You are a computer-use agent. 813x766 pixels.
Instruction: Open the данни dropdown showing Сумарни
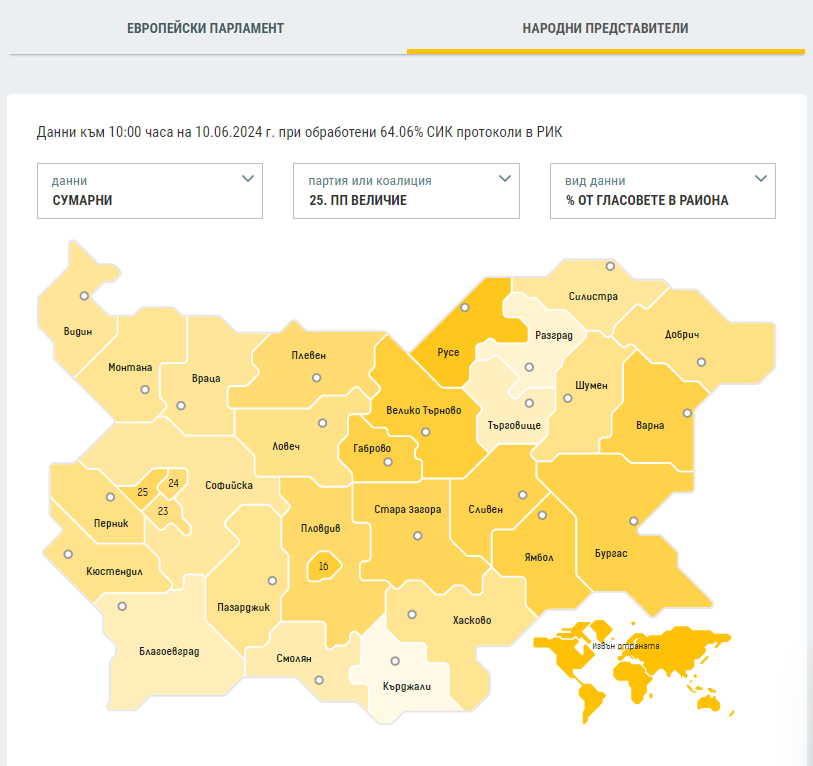pyautogui.click(x=150, y=191)
